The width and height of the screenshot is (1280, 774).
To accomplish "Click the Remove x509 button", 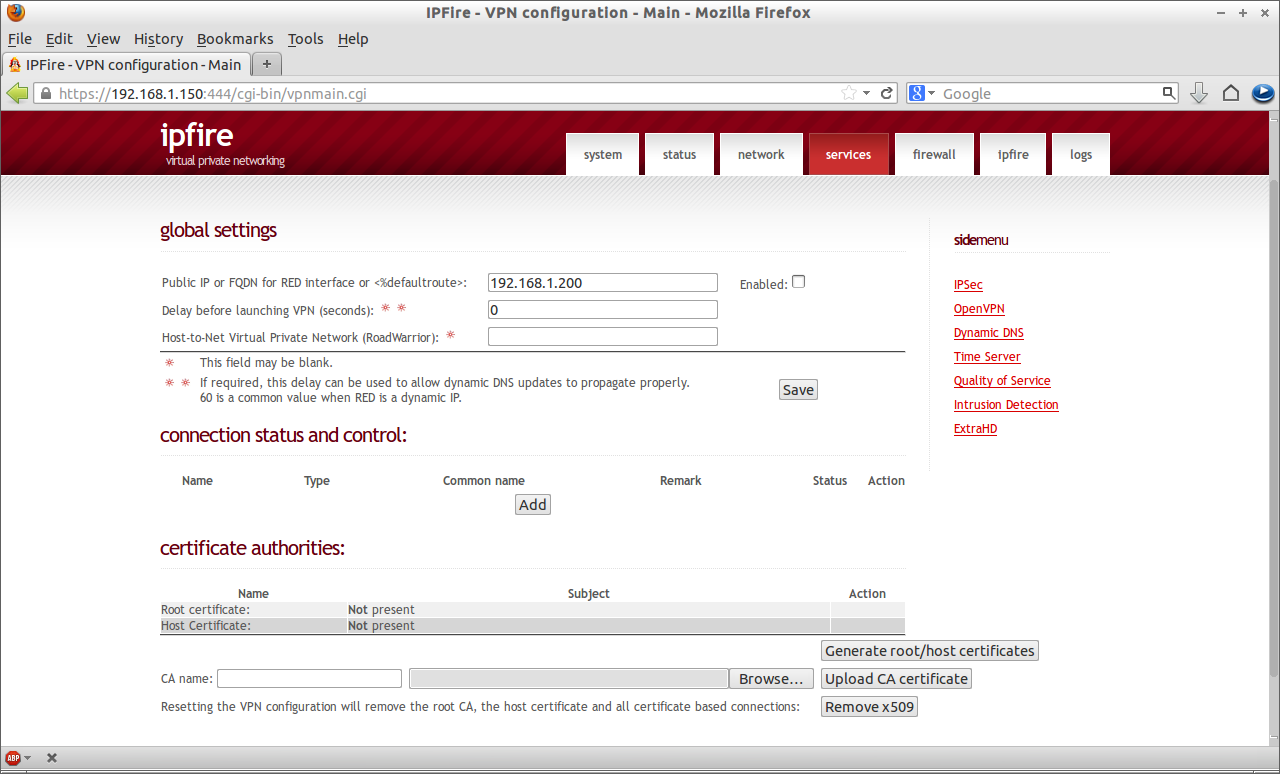I will click(x=869, y=707).
